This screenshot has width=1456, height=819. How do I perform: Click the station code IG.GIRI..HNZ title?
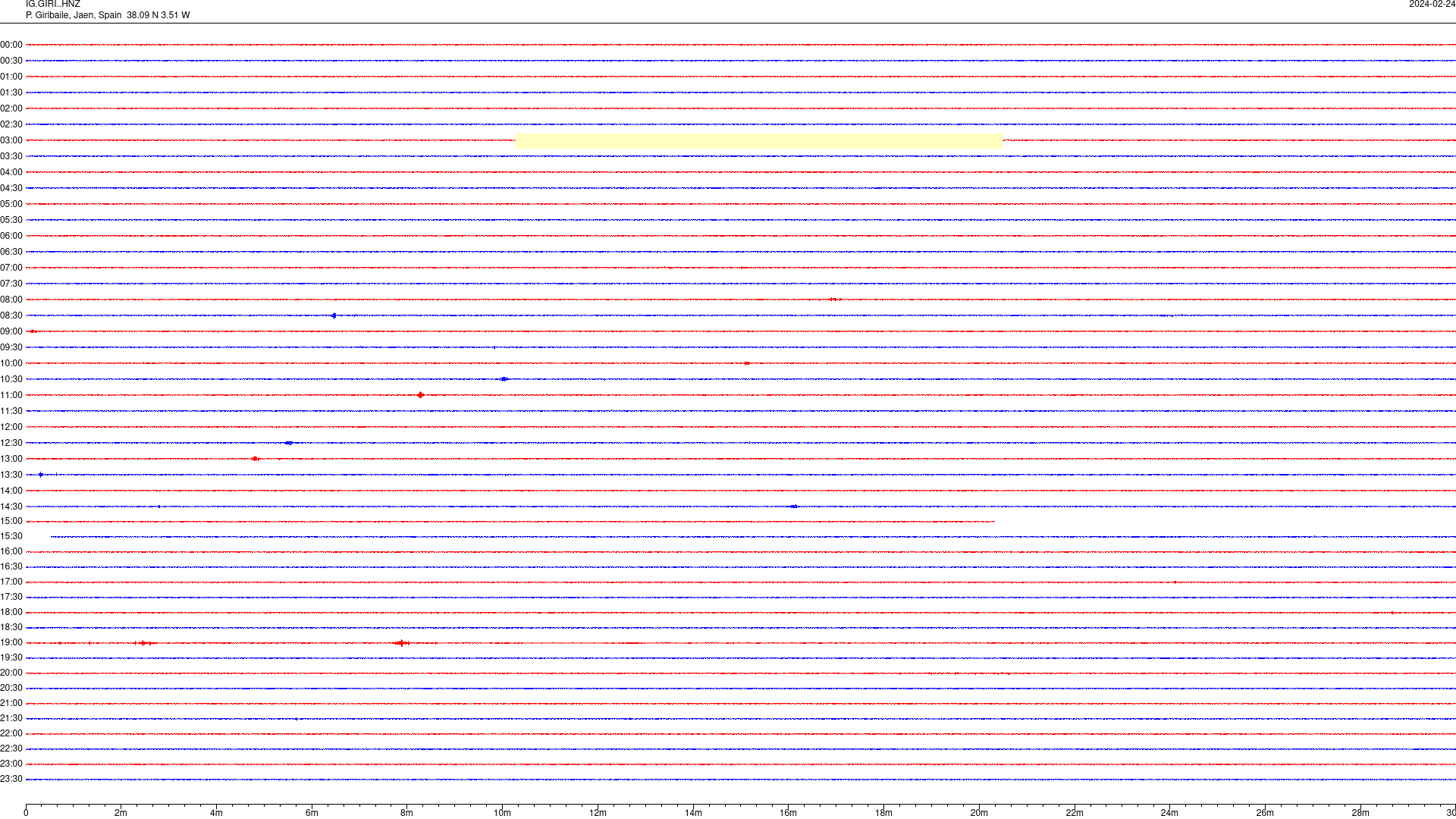[x=52, y=5]
